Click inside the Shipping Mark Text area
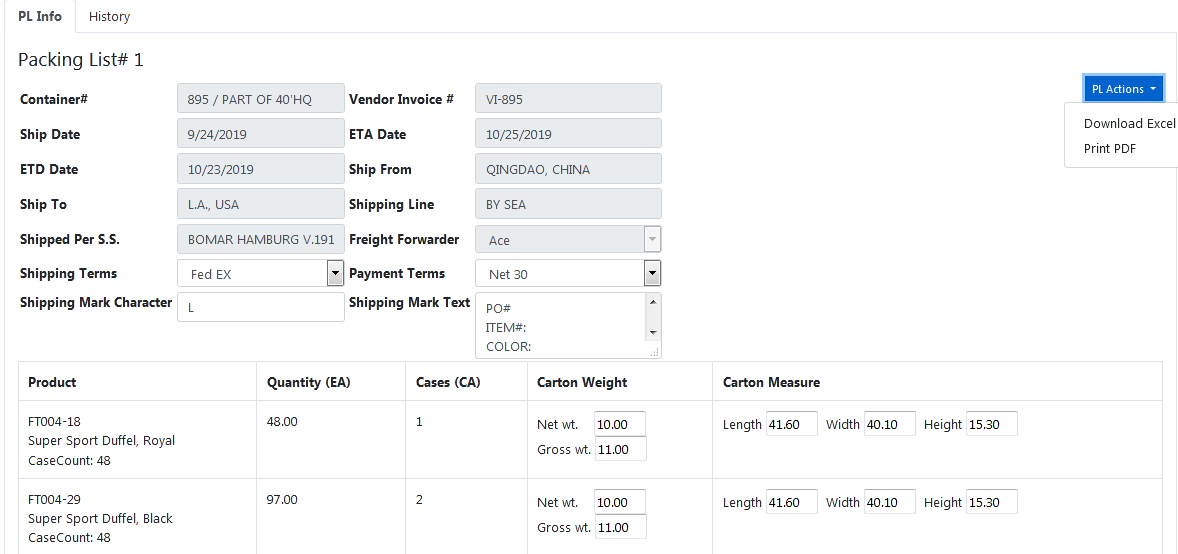 click(562, 325)
